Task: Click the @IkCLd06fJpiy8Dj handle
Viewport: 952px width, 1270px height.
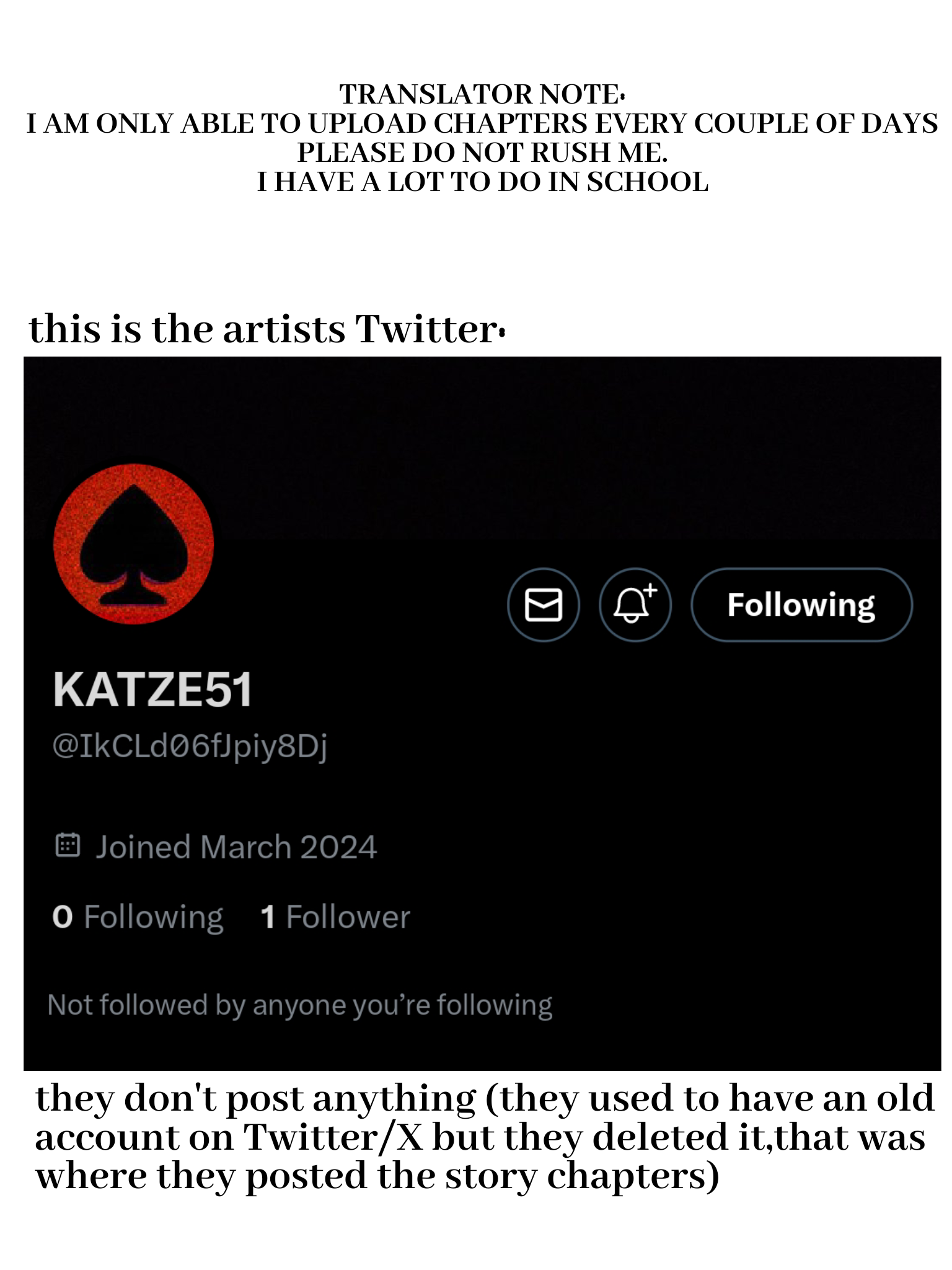Action: pos(190,745)
